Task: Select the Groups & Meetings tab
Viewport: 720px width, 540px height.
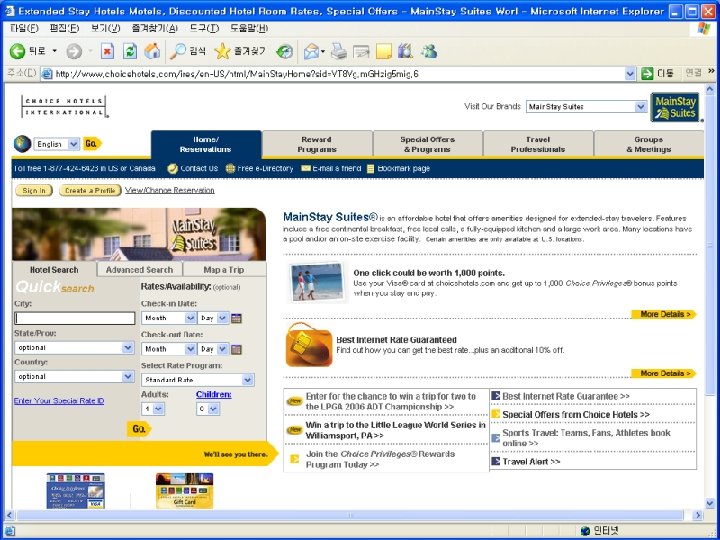Action: (x=648, y=144)
